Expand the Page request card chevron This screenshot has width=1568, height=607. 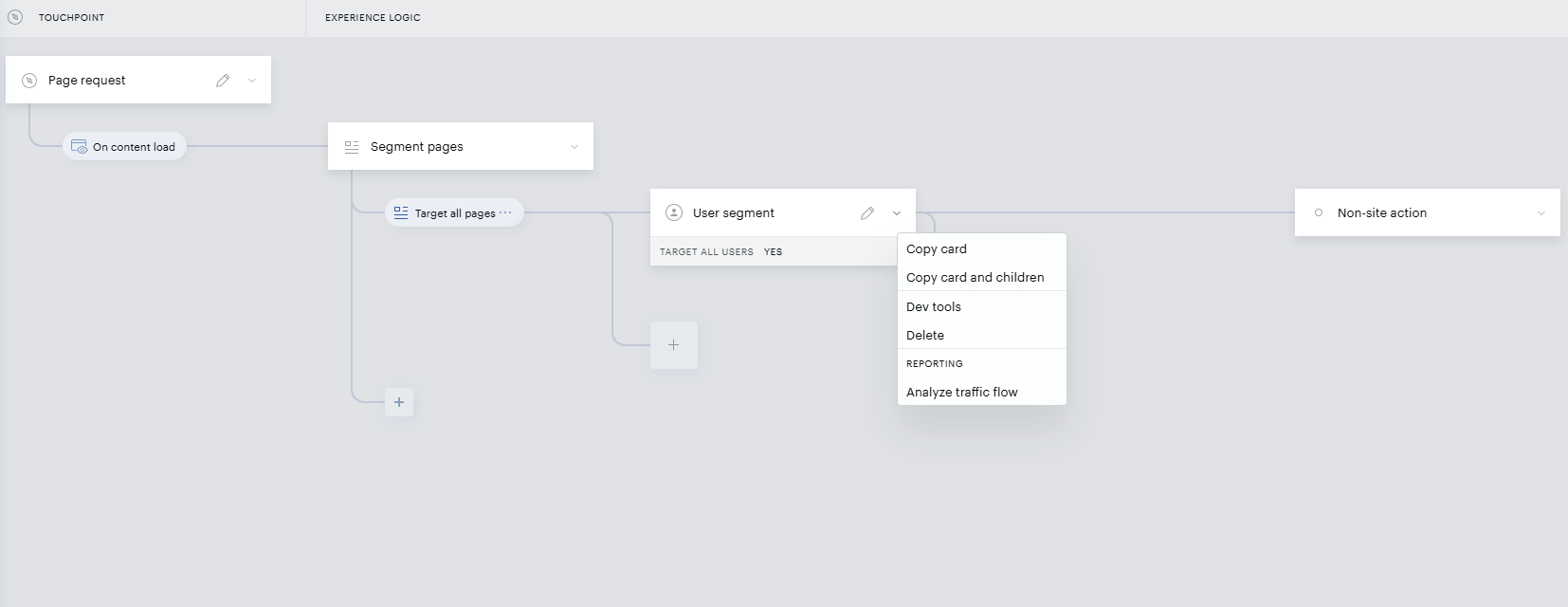point(252,81)
